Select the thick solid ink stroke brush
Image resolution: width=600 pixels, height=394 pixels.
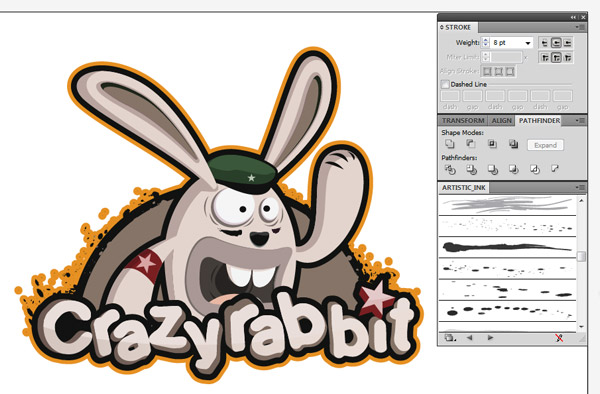tap(507, 247)
